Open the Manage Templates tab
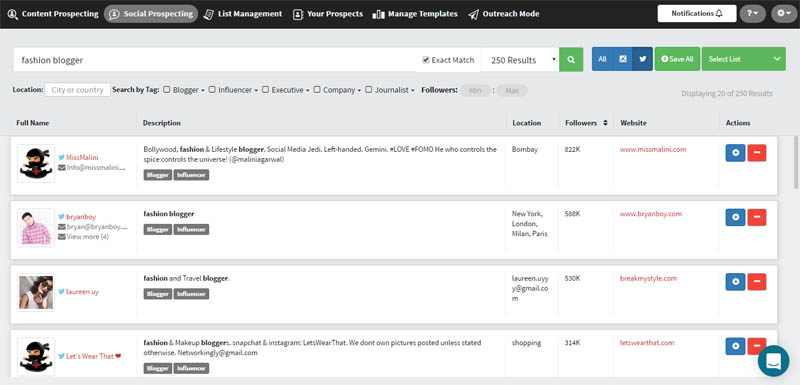The image size is (800, 385). [415, 14]
